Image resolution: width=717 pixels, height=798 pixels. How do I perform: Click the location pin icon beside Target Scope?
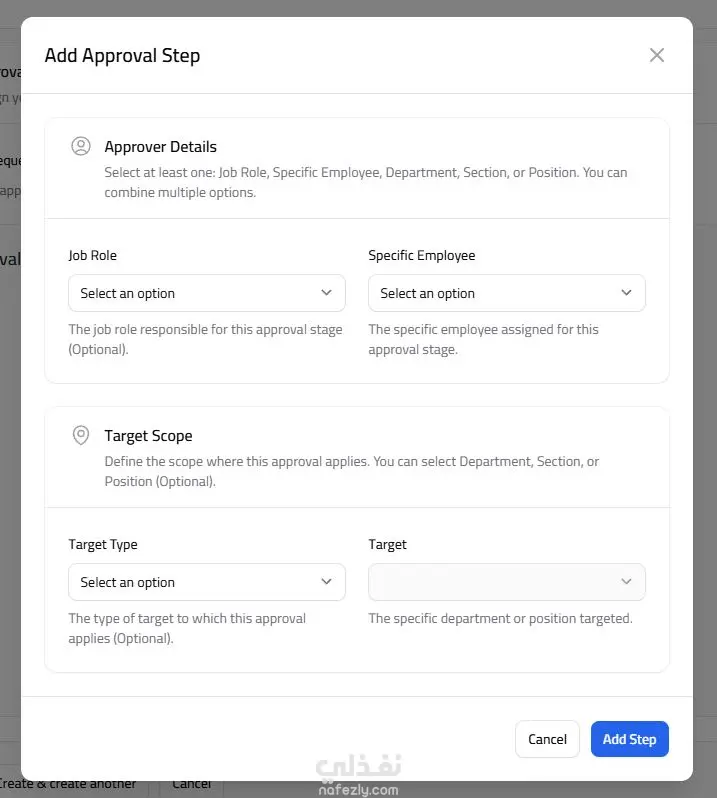[x=81, y=435]
